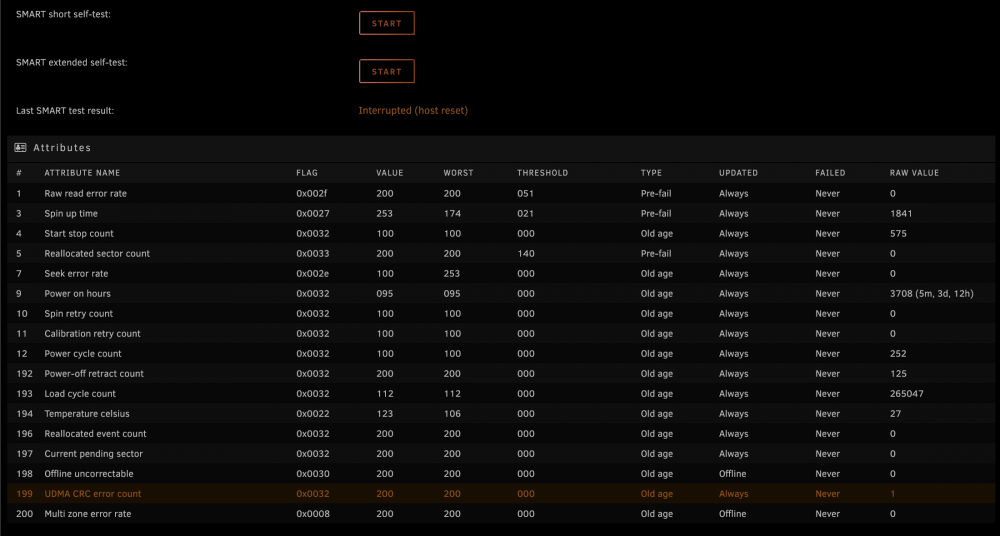Click the FLAG column header

coord(307,173)
